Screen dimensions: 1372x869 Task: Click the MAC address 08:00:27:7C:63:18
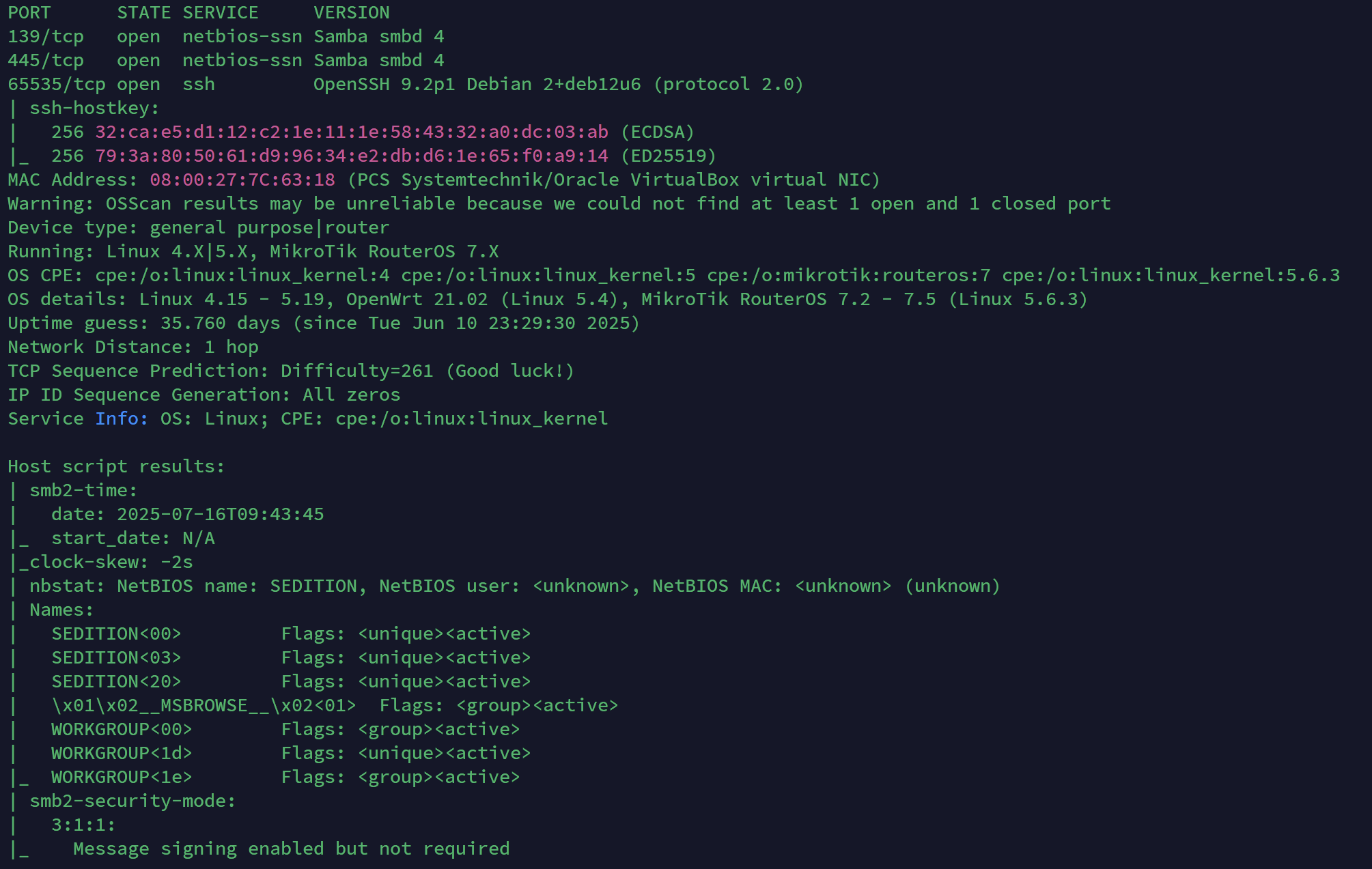(242, 180)
